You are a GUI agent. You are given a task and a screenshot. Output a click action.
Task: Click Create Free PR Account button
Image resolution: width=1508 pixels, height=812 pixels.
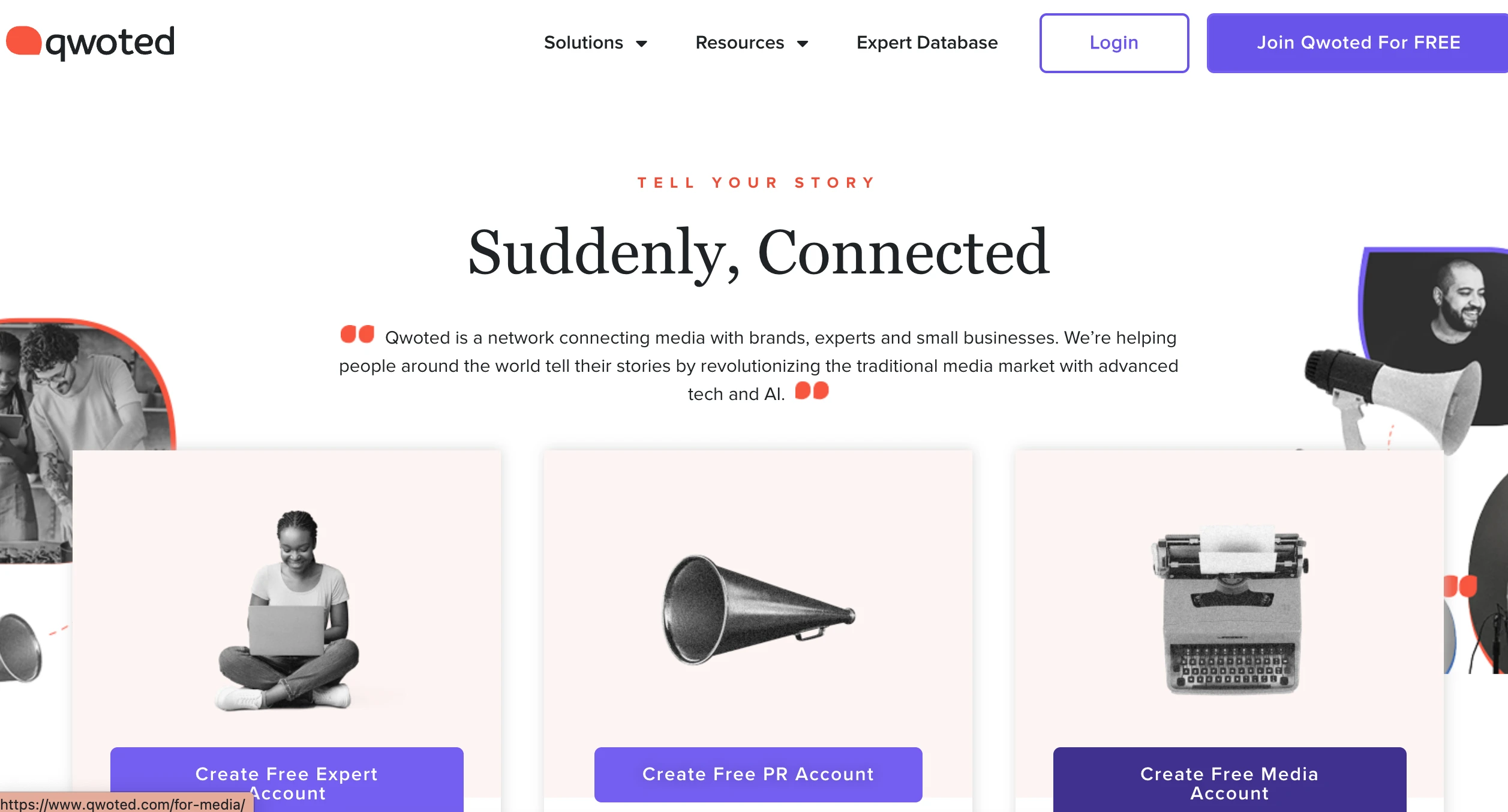(758, 774)
